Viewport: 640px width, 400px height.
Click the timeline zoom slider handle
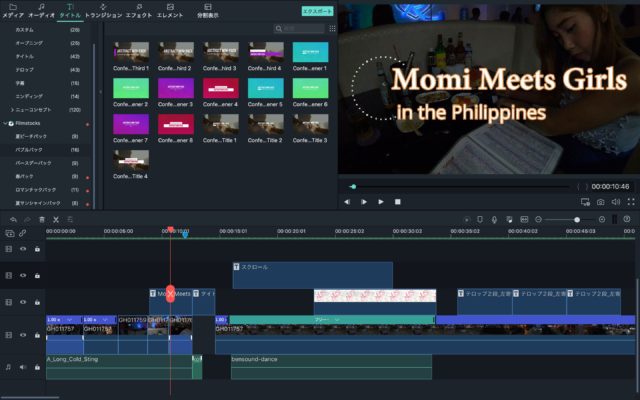576,219
